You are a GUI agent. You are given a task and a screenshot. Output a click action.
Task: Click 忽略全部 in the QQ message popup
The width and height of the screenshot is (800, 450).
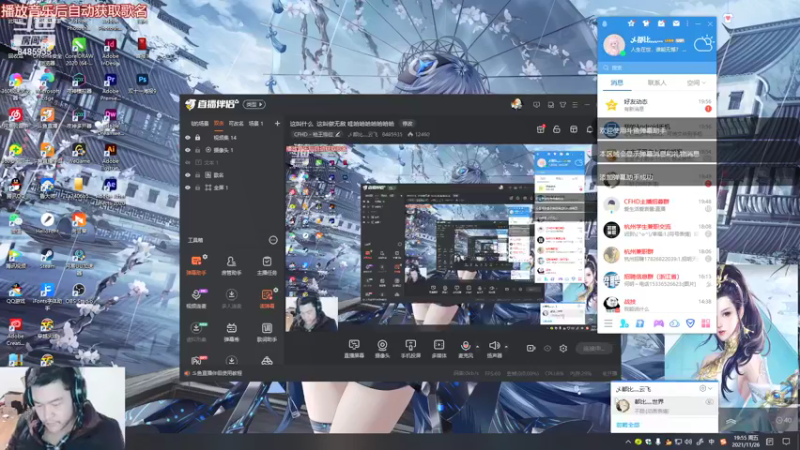pos(628,424)
